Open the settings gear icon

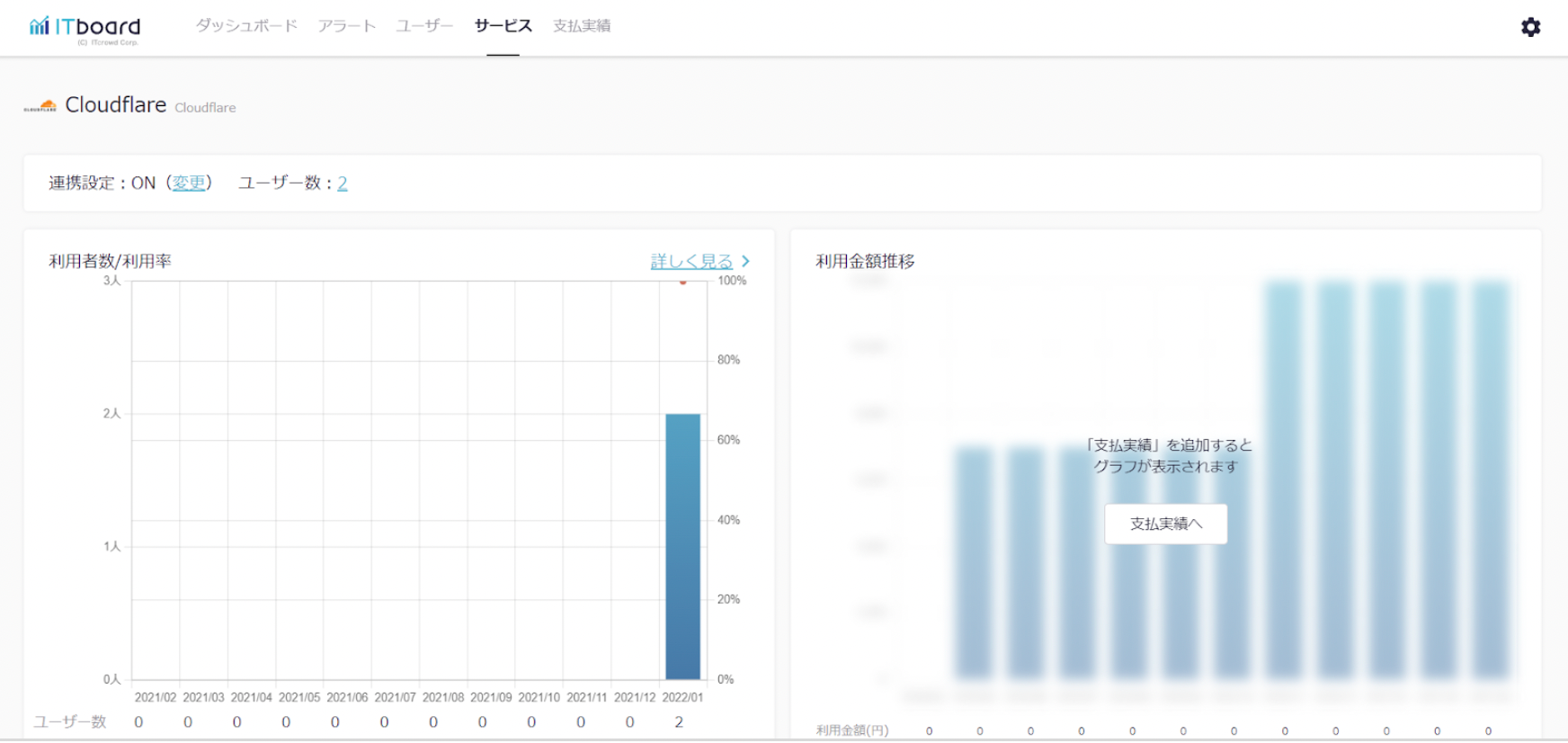pyautogui.click(x=1530, y=27)
